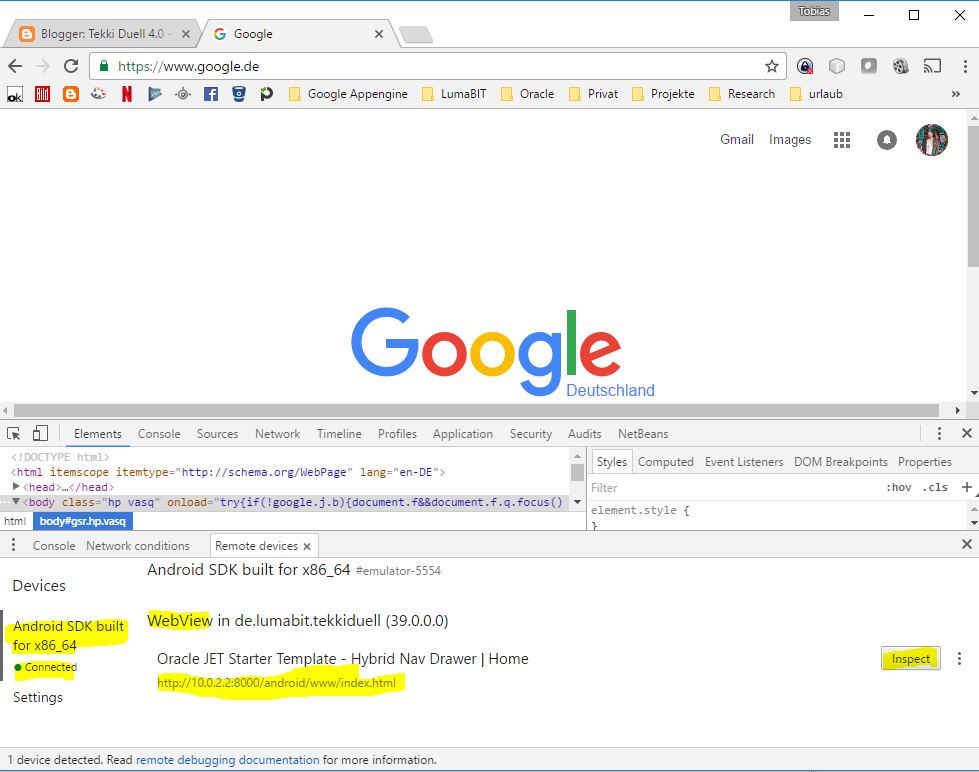This screenshot has width=979, height=772.
Task: Switch to the Audits tab
Action: click(x=584, y=433)
